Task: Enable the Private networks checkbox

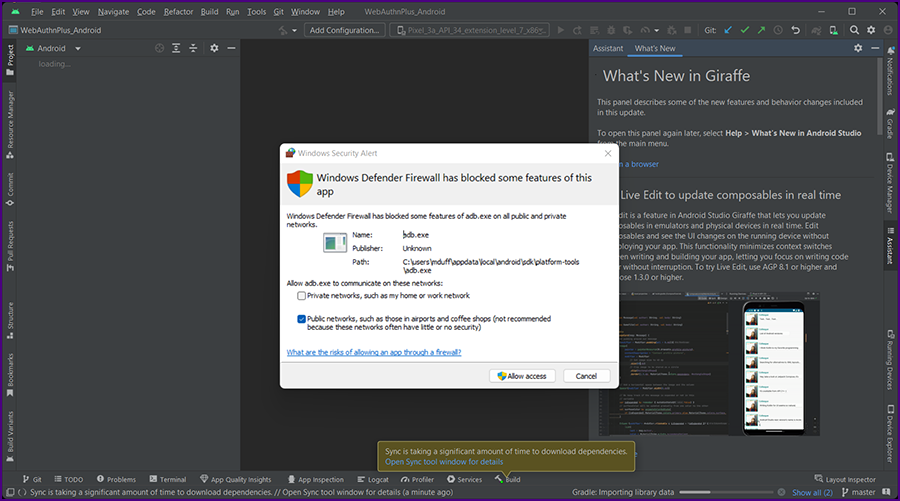Action: coord(301,296)
